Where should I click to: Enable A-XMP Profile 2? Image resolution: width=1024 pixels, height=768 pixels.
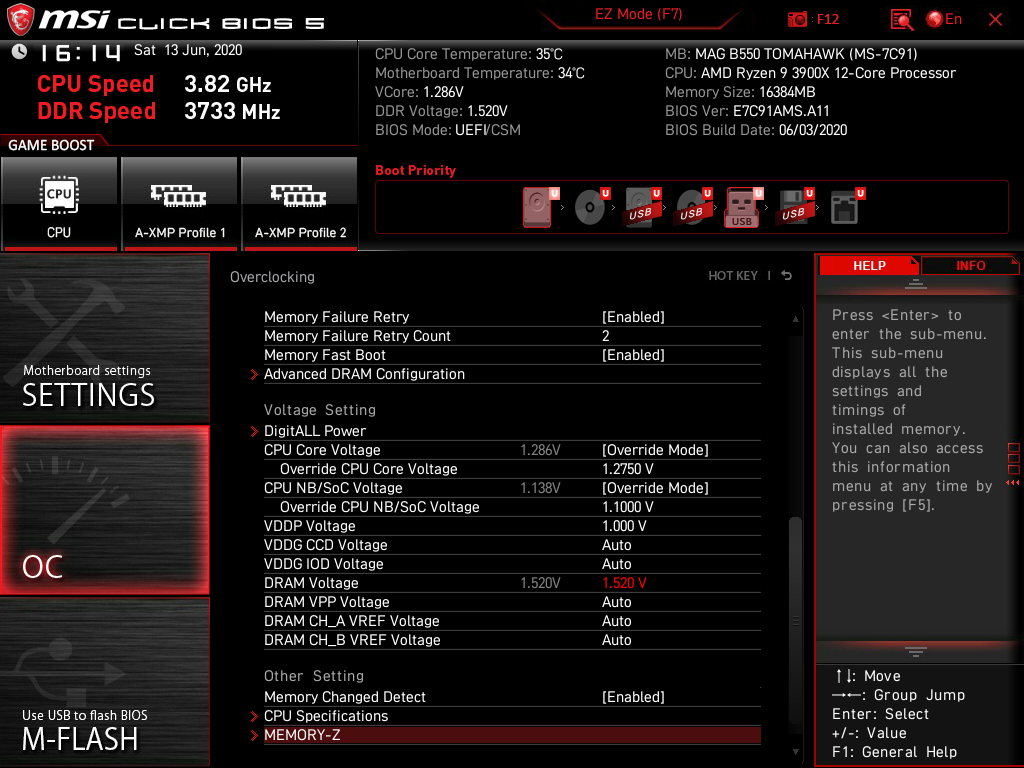click(x=300, y=203)
